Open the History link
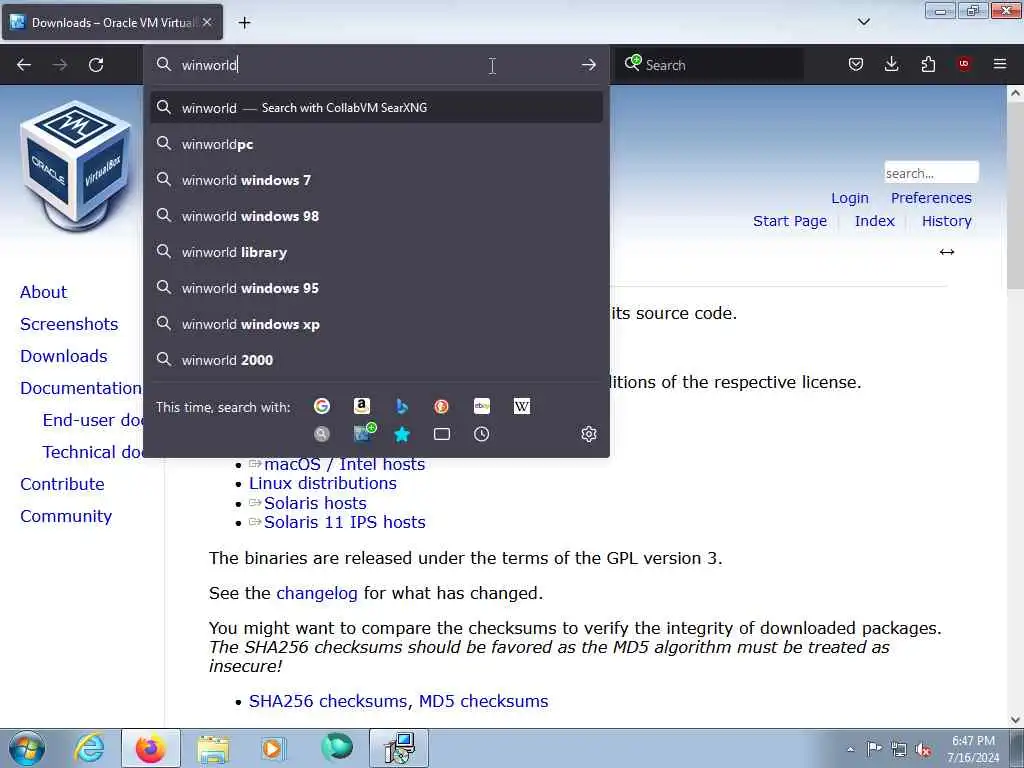The width and height of the screenshot is (1024, 768). [x=946, y=221]
